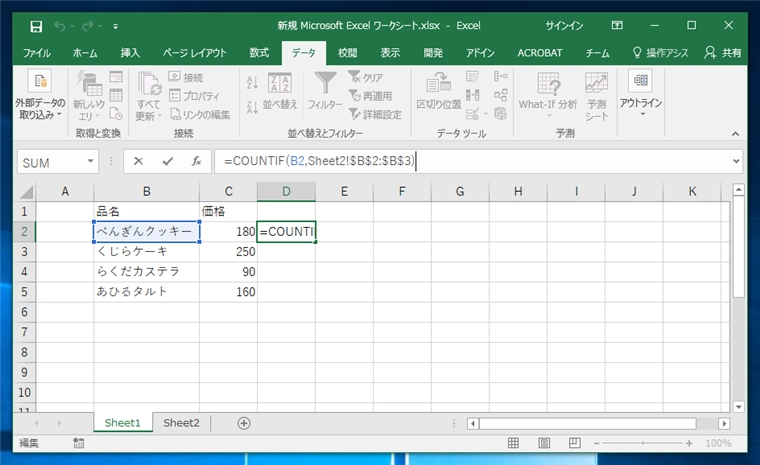Click the 再適用 filter button
The height and width of the screenshot is (465, 760).
[370, 96]
